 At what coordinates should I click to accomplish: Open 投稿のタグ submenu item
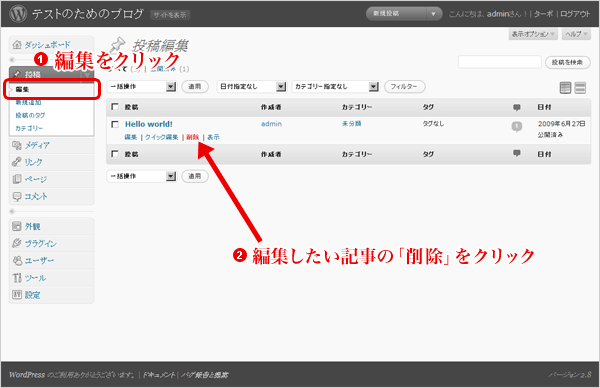[30, 115]
